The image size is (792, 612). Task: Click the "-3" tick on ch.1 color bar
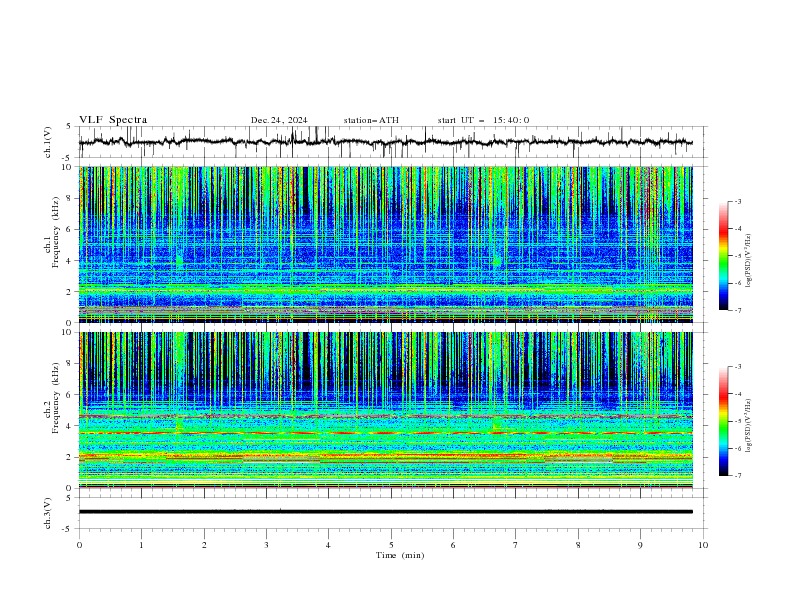point(738,201)
